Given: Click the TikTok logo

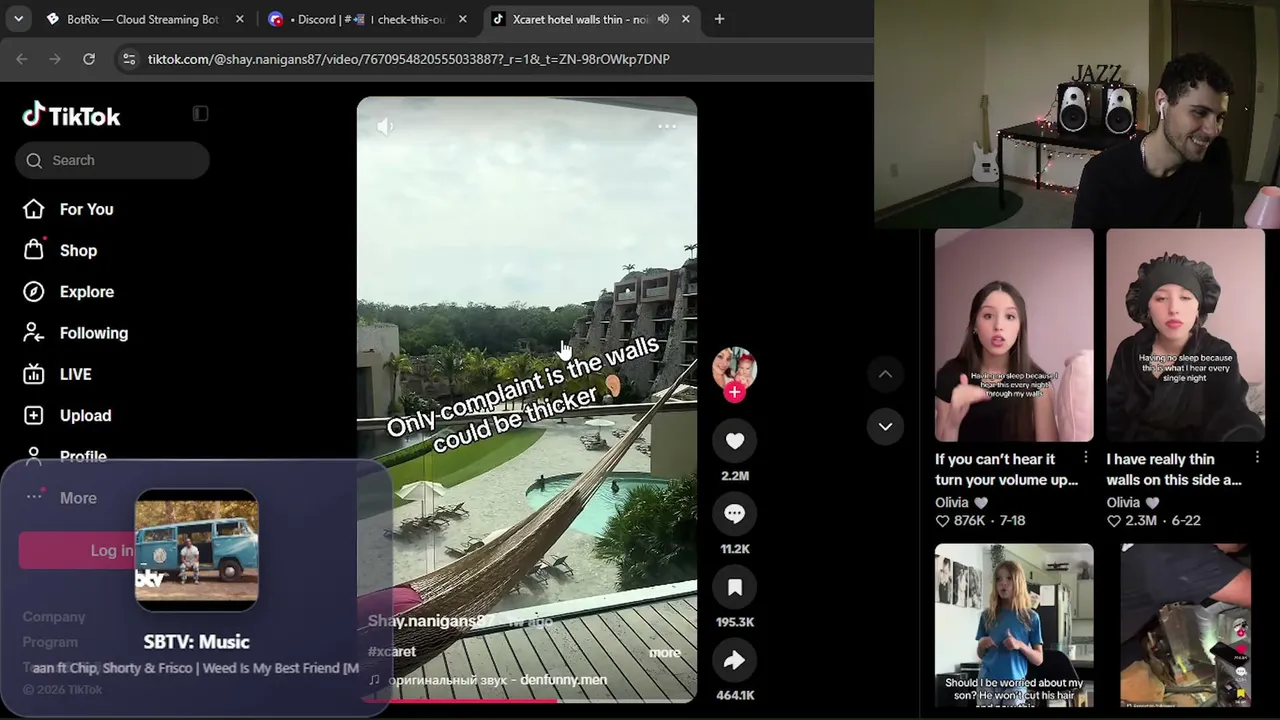Looking at the screenshot, I should pyautogui.click(x=71, y=116).
